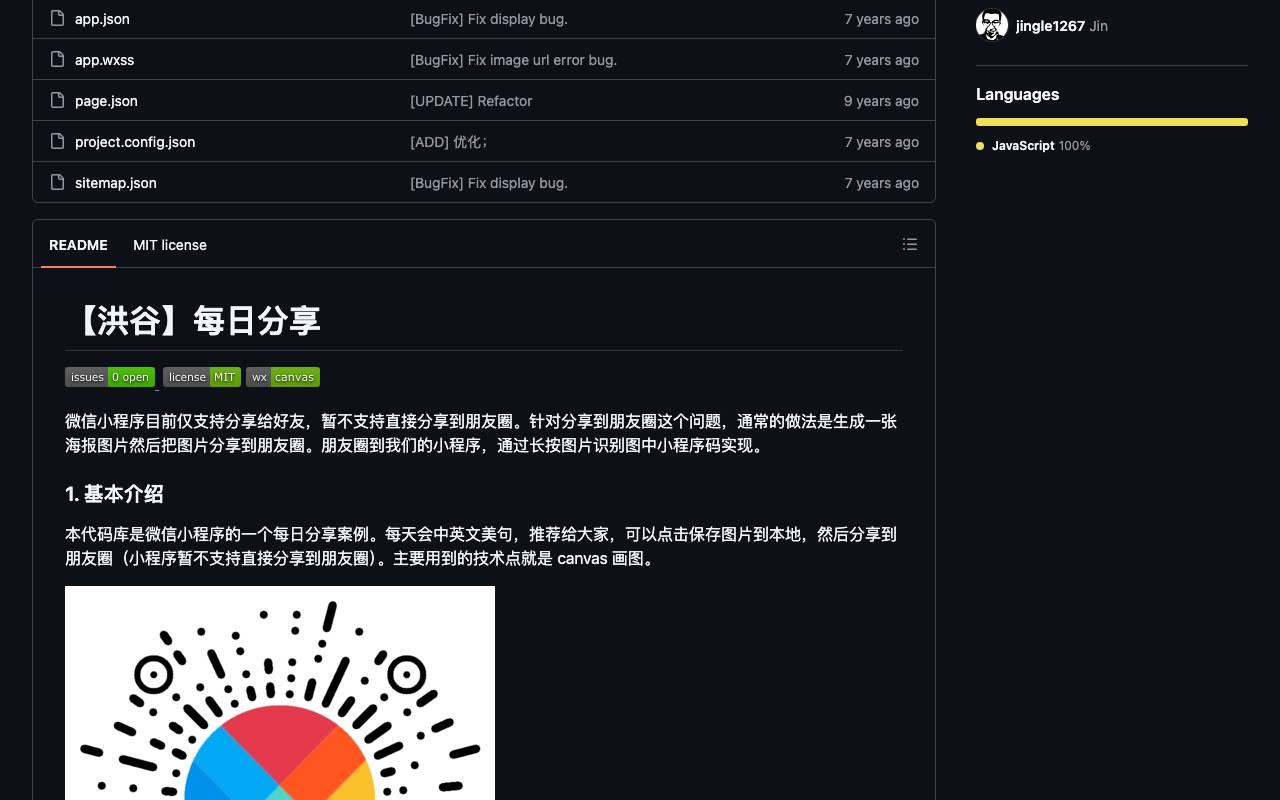Click the "Languages" sidebar heading
Viewport: 1280px width, 800px height.
click(x=1017, y=94)
